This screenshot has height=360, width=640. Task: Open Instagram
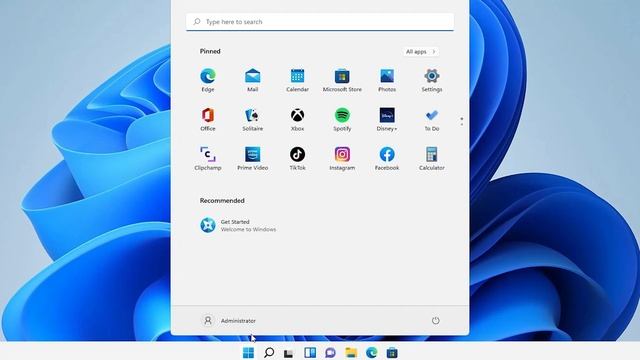342,158
